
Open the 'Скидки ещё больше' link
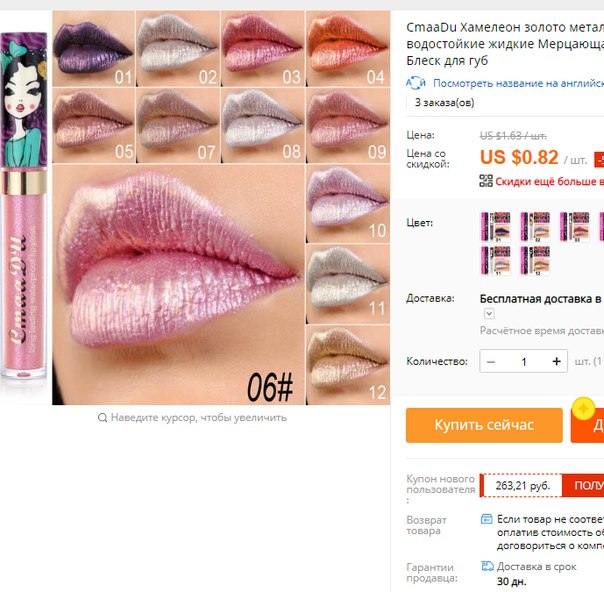click(550, 181)
